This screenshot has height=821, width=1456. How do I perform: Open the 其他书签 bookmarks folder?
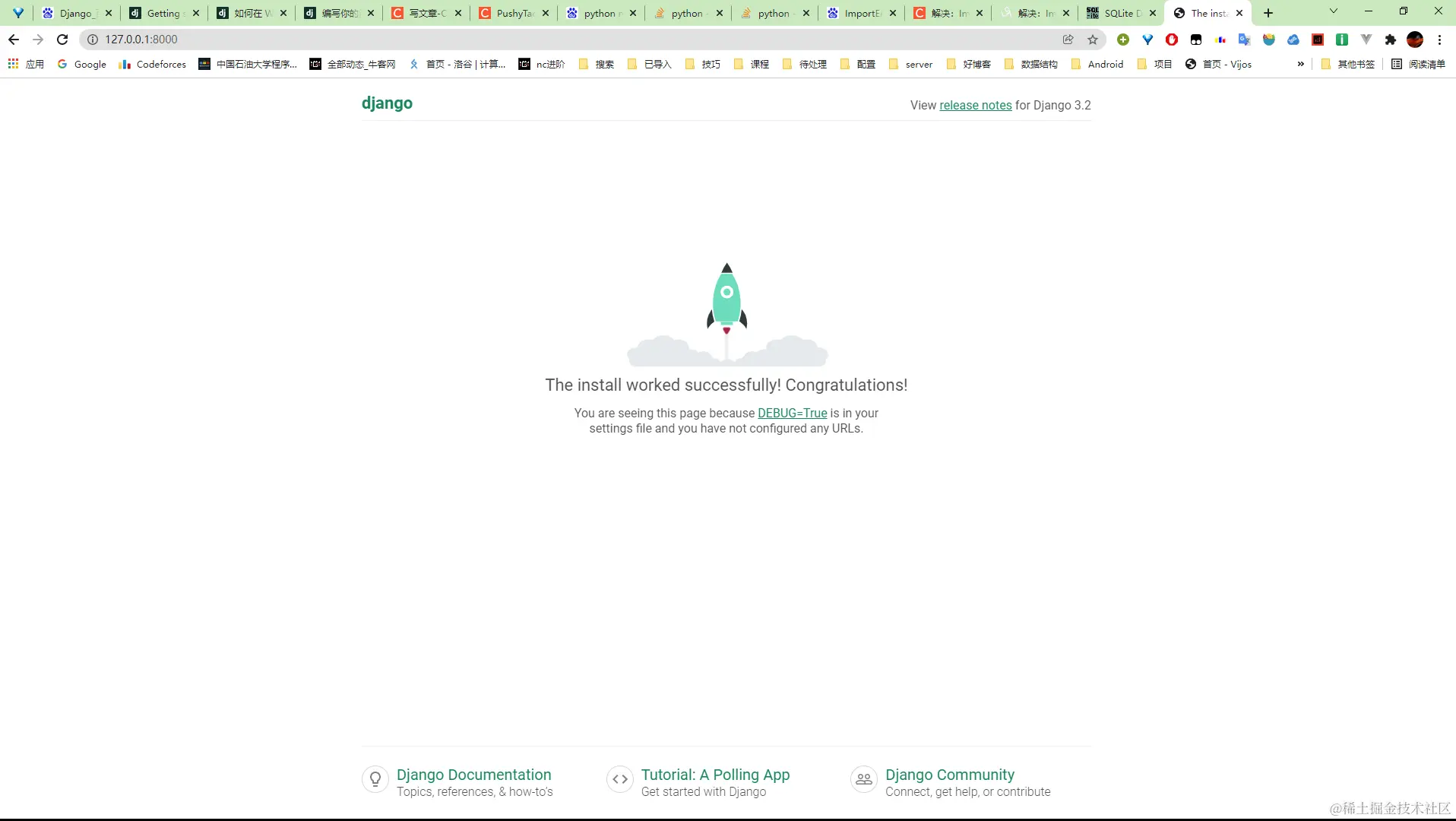(1348, 64)
